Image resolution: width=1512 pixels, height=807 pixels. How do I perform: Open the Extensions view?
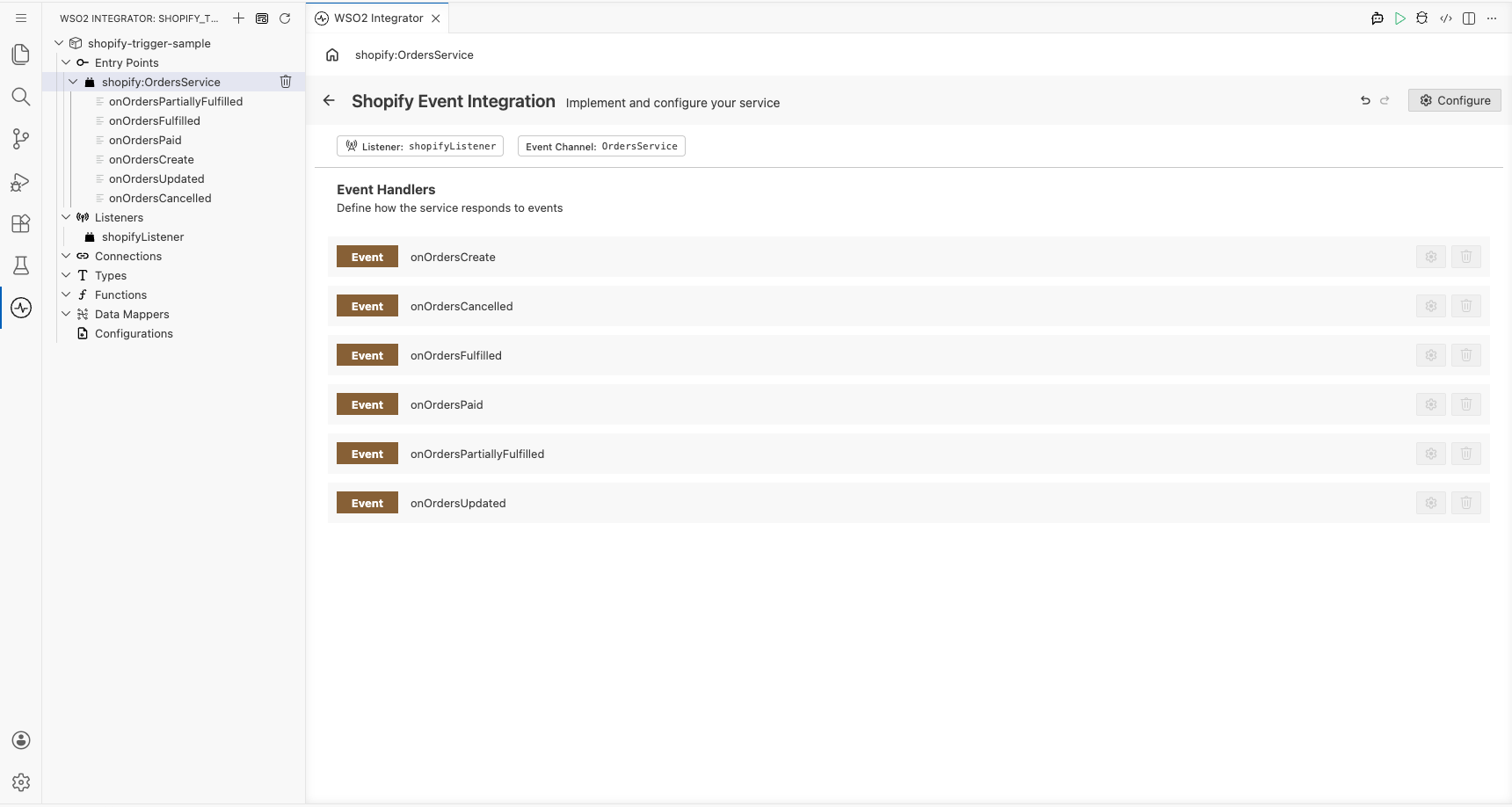[21, 223]
